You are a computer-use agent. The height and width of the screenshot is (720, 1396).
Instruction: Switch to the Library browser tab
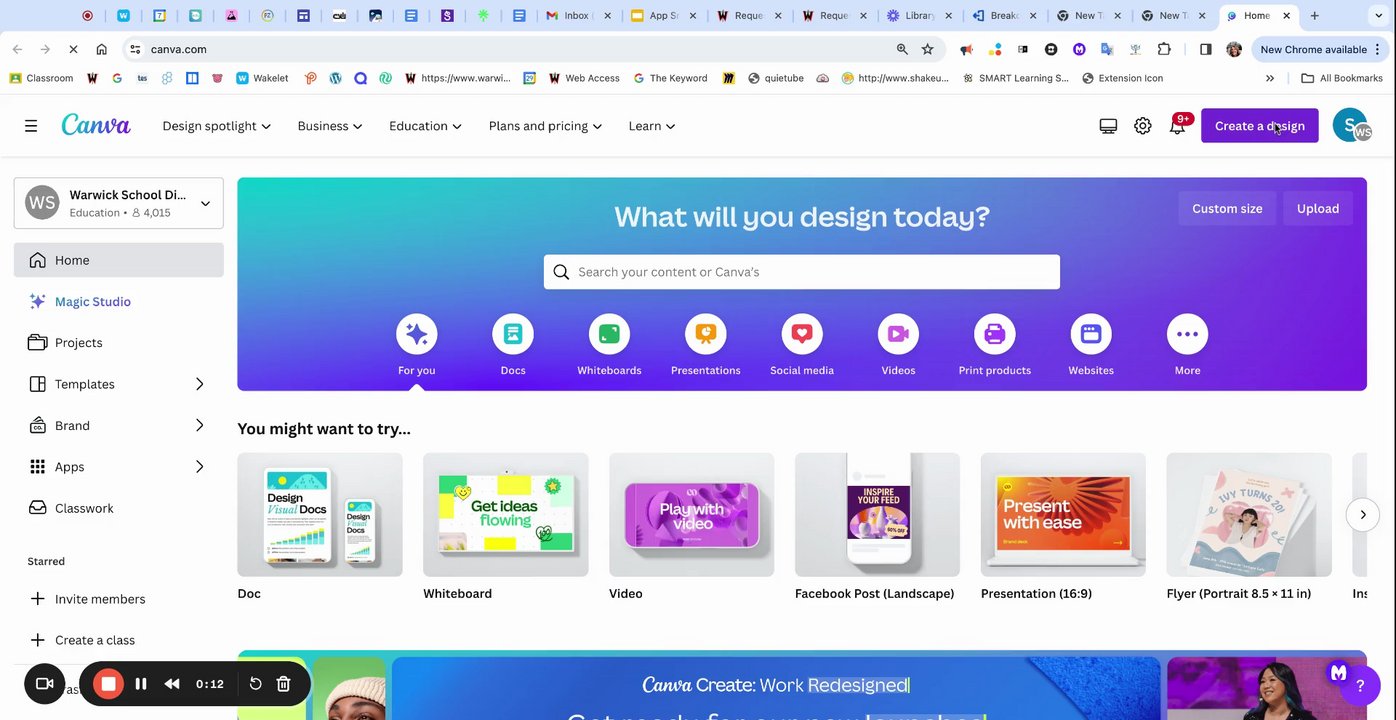919,16
